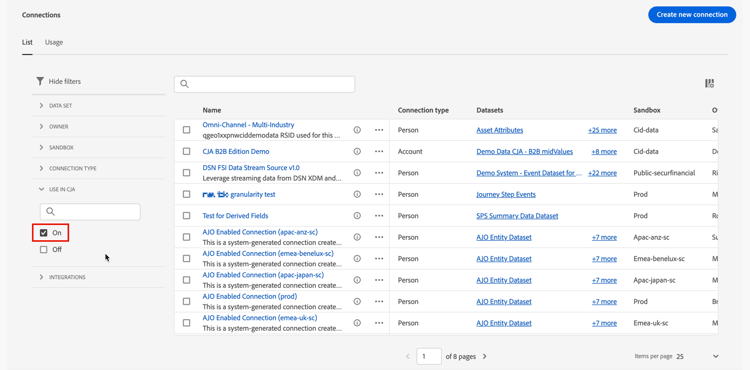Select the checkbox for CJA B2B Edition Demo row
This screenshot has width=750, height=370.
pos(187,152)
